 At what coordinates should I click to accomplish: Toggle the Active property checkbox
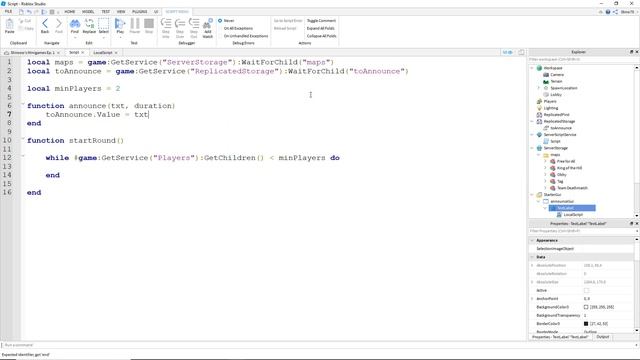coord(587,290)
